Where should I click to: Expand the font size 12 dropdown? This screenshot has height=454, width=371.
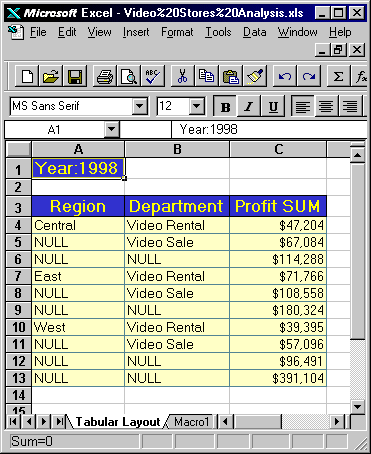point(196,106)
